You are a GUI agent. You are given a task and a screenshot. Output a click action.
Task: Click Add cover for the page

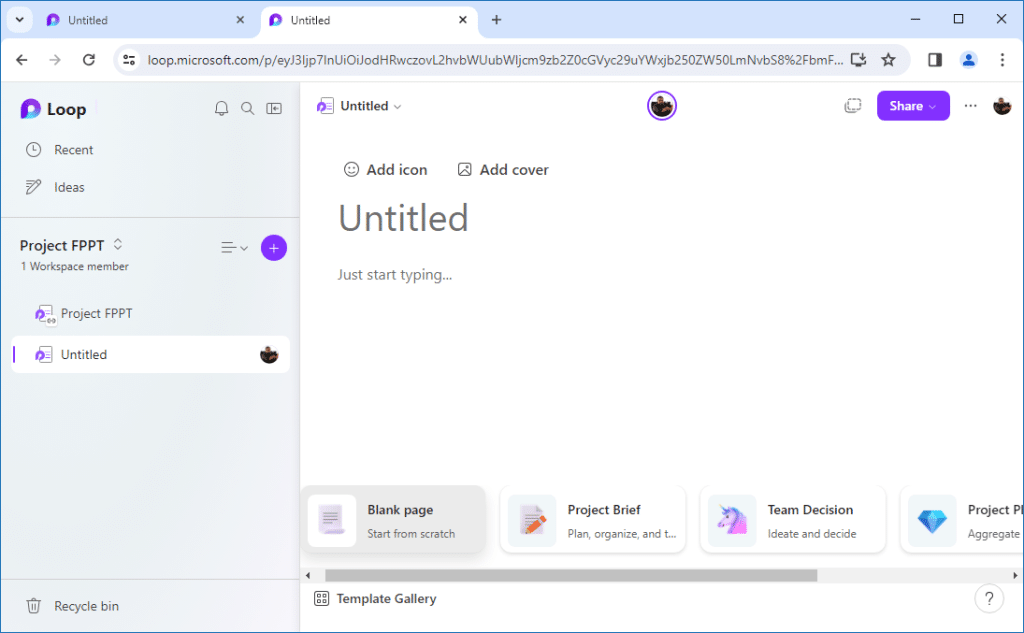502,169
